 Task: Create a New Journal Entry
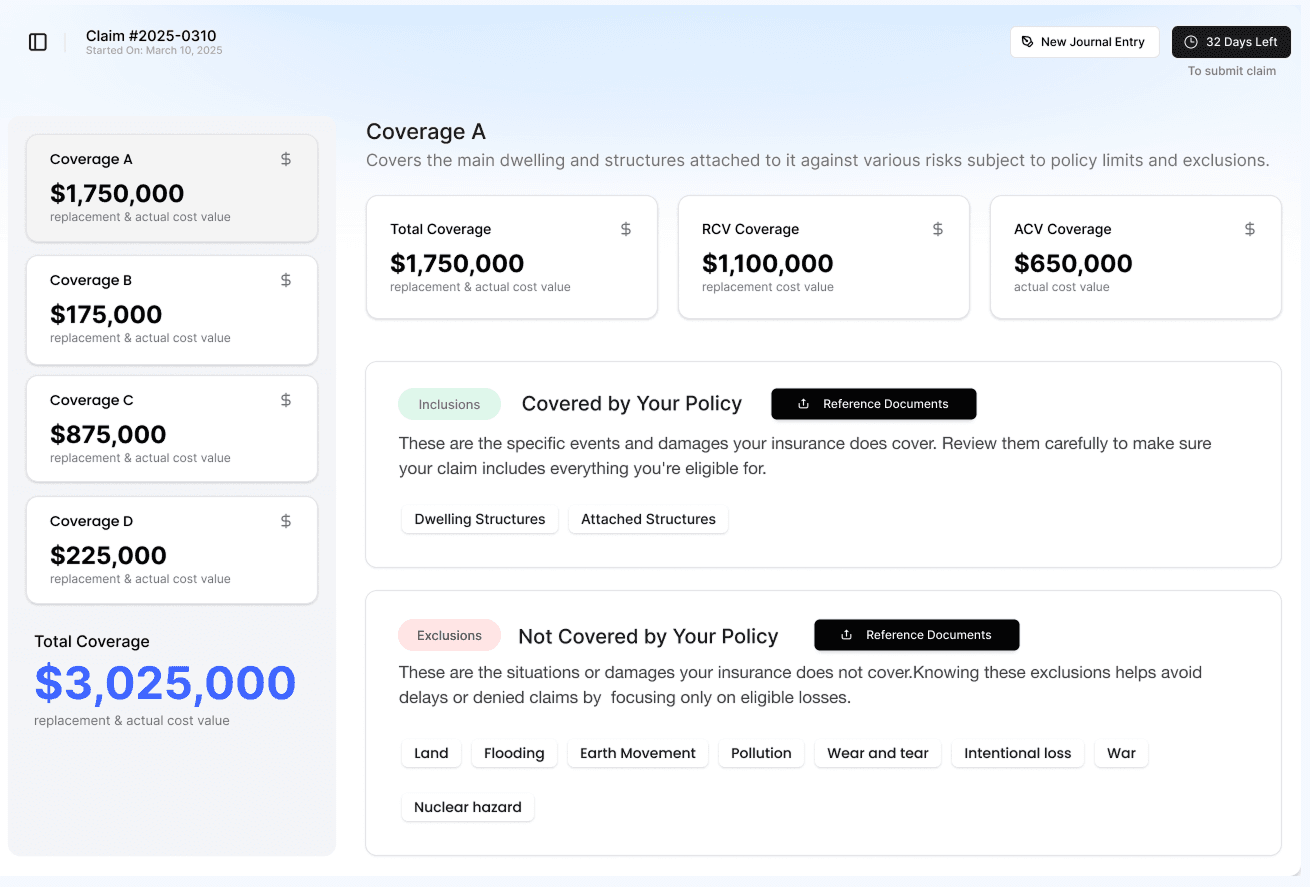click(1084, 42)
